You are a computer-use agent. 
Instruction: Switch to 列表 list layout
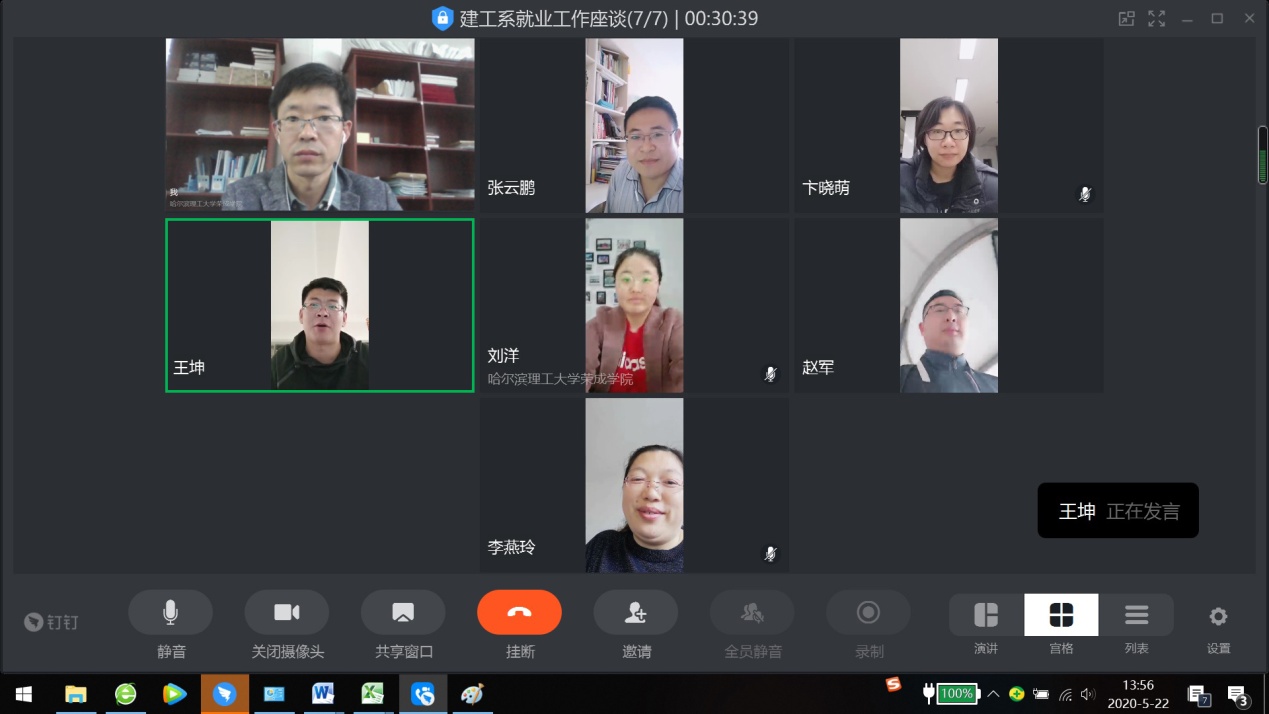click(x=1136, y=615)
